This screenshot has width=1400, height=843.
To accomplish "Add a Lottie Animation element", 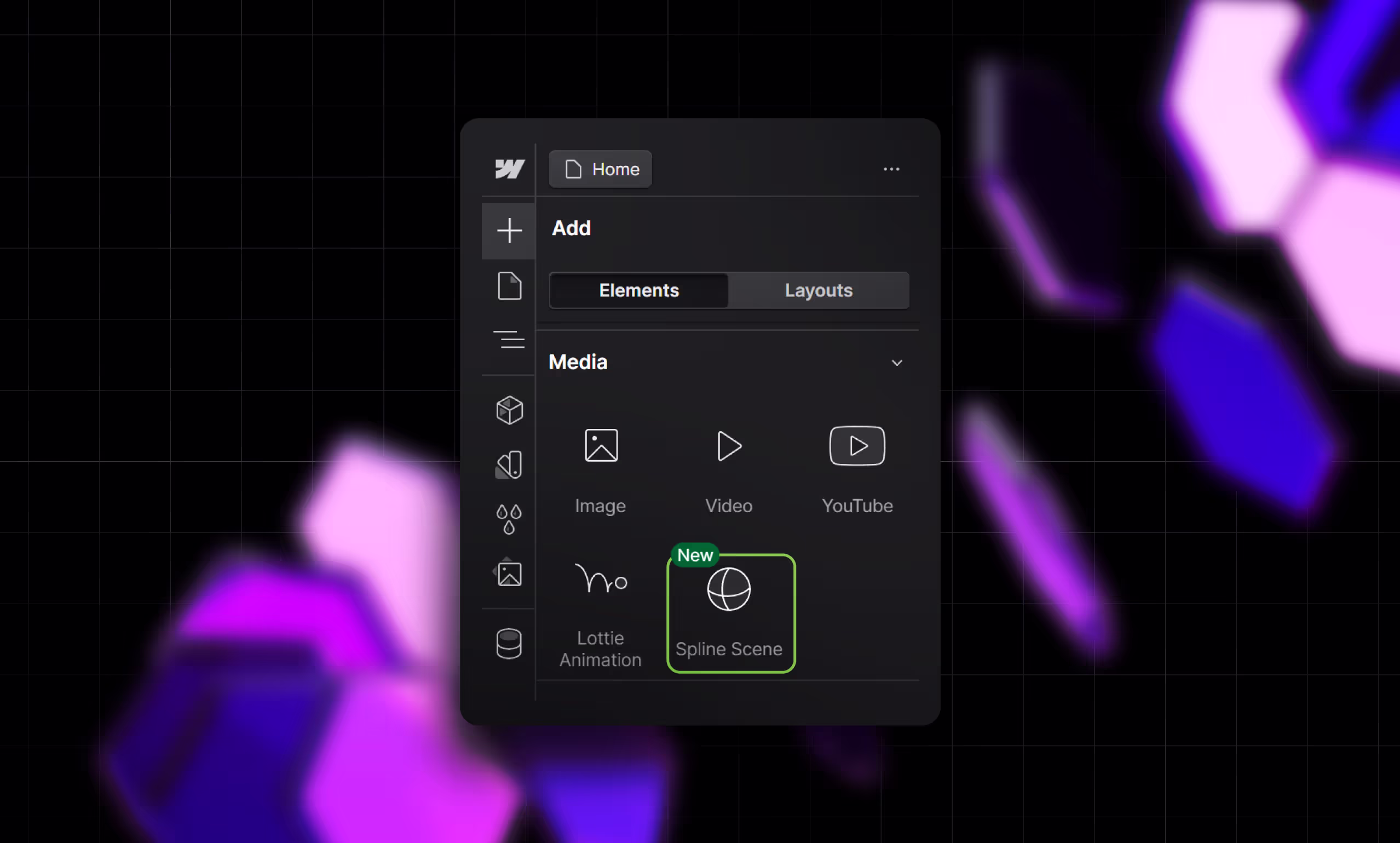I will point(601,615).
